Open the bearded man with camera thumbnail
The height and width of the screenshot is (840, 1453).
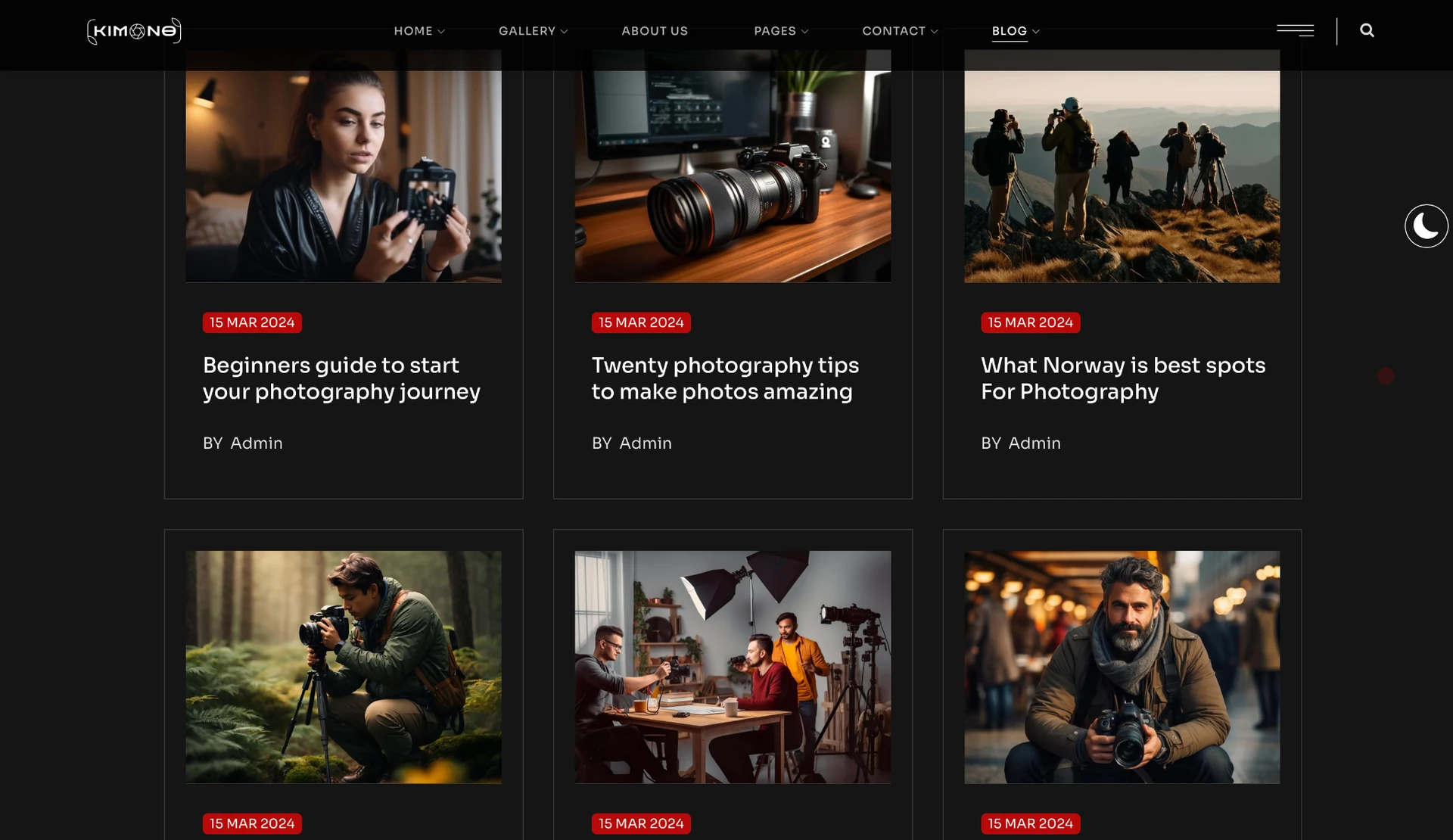click(1122, 667)
